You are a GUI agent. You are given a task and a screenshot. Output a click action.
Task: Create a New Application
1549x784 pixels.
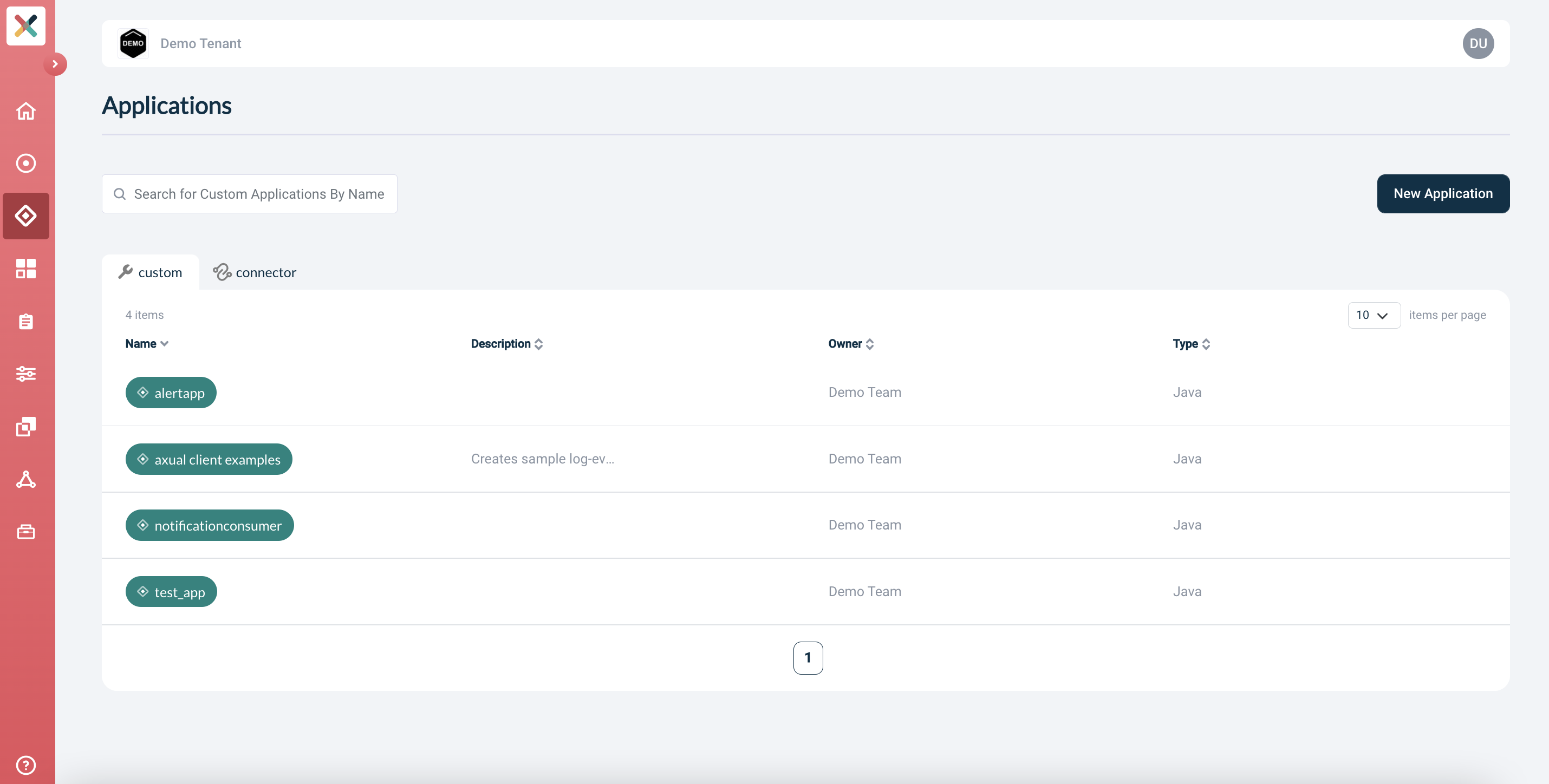pos(1443,194)
